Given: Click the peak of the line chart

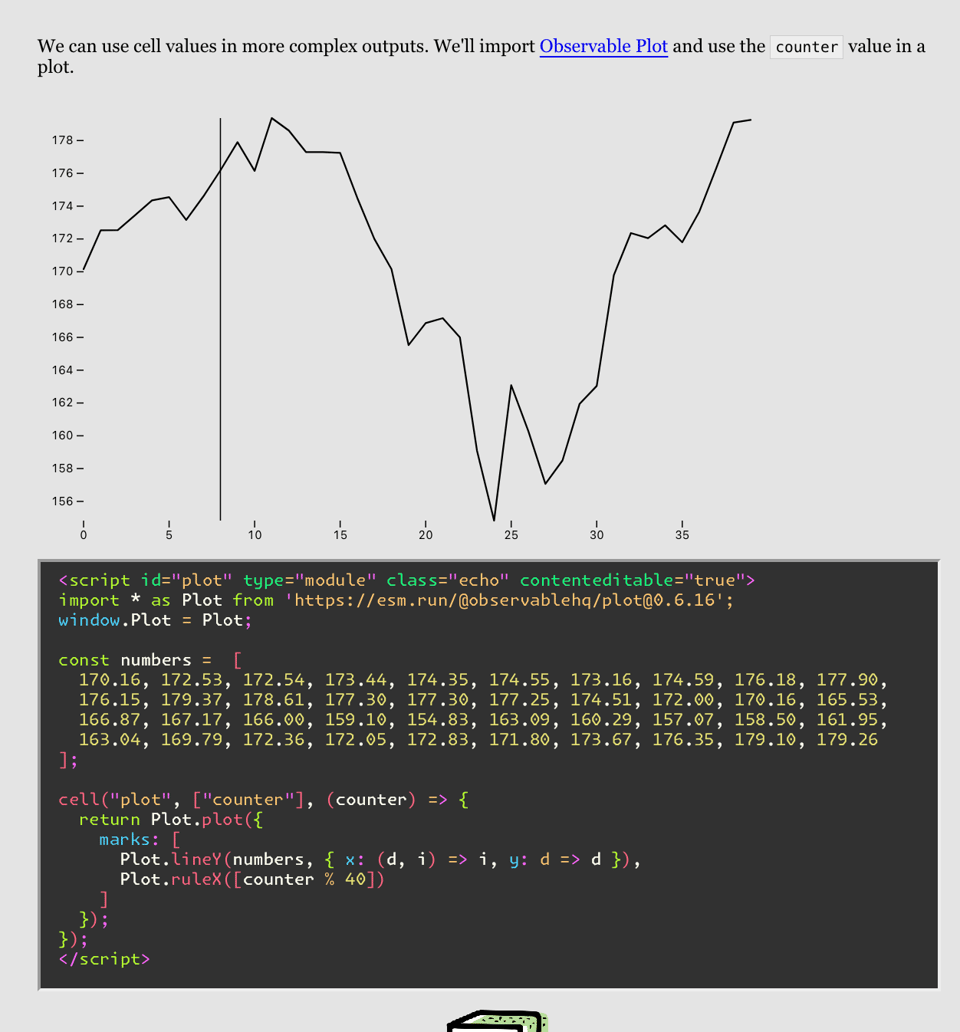Looking at the screenshot, I should point(274,118).
